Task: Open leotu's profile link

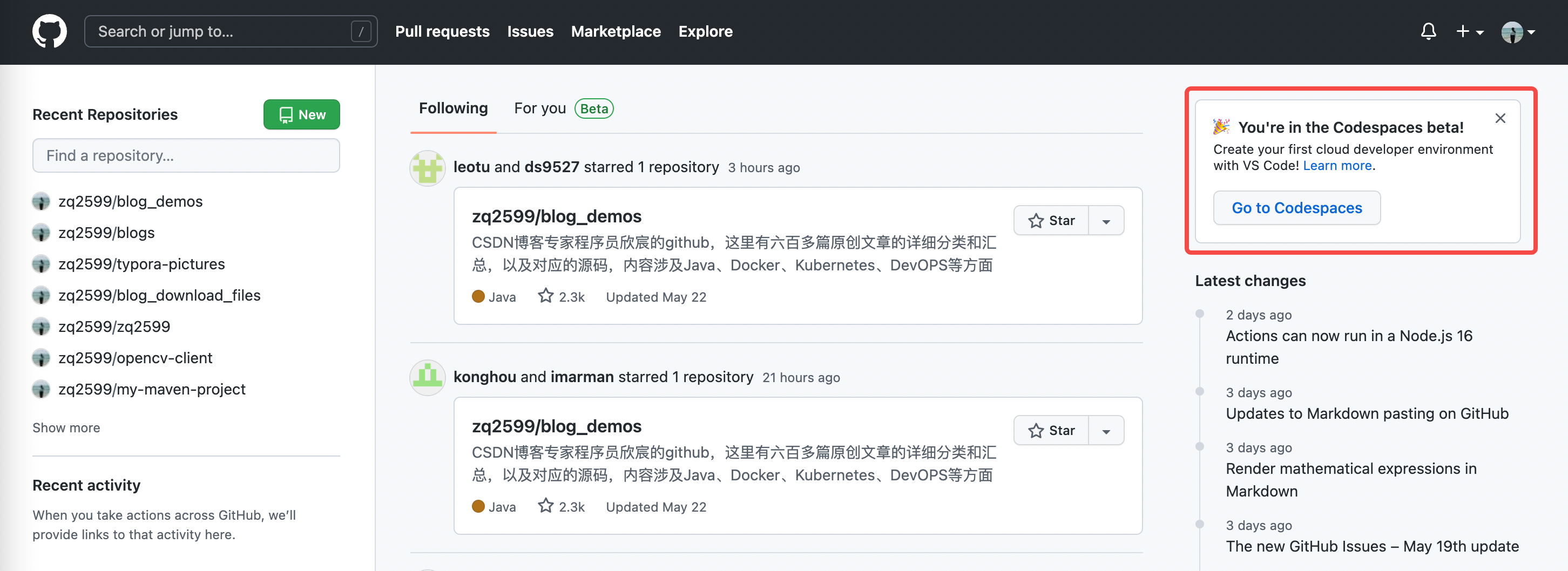Action: click(x=471, y=167)
